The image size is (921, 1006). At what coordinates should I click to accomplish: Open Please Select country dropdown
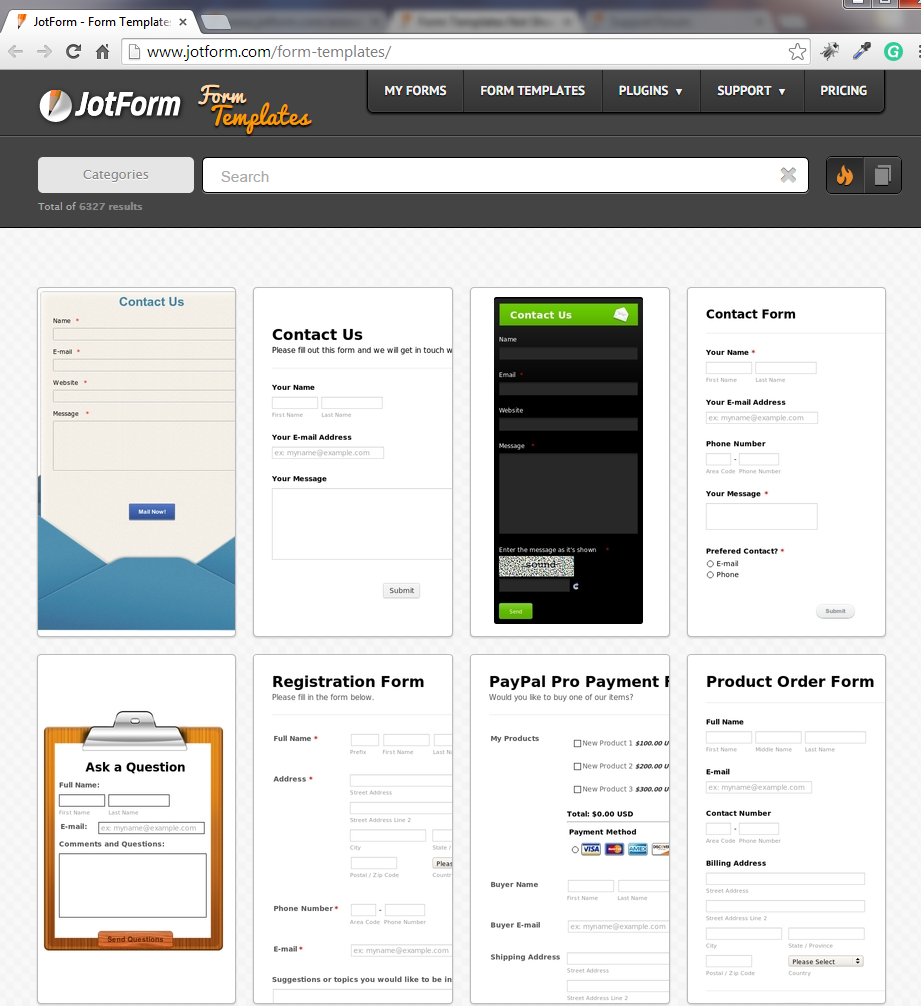pyautogui.click(x=825, y=961)
